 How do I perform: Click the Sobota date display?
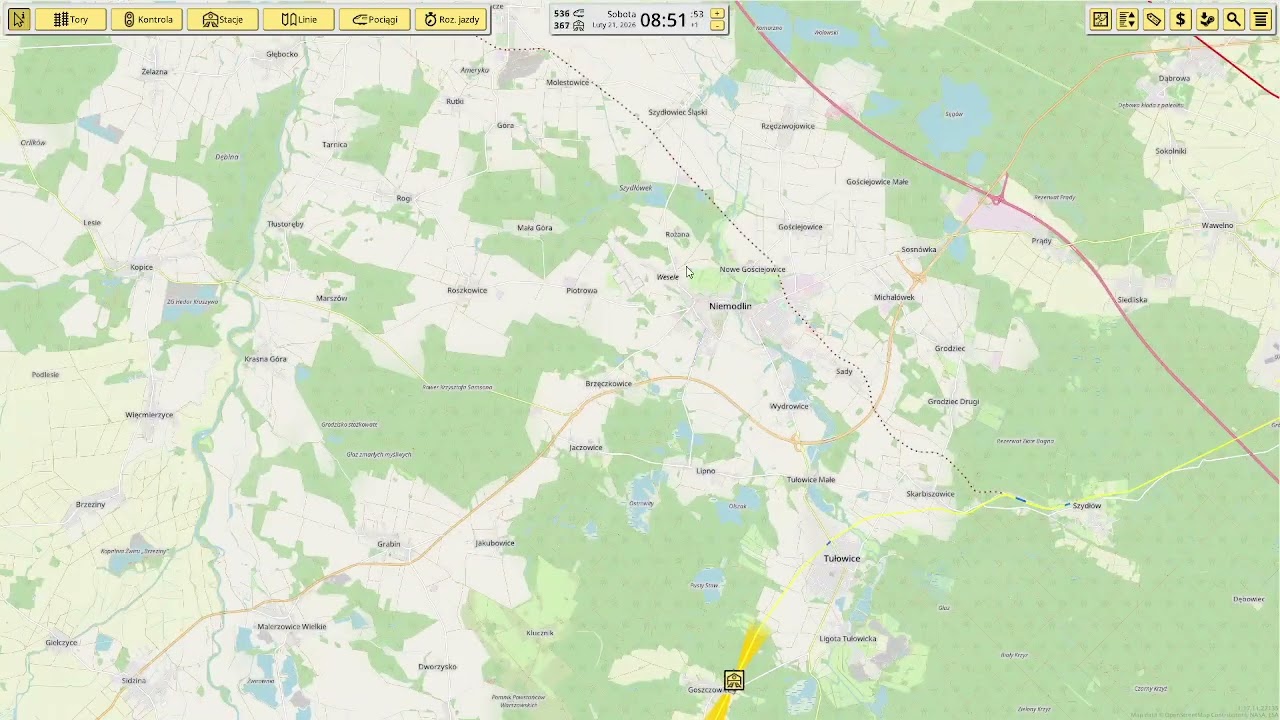(621, 14)
